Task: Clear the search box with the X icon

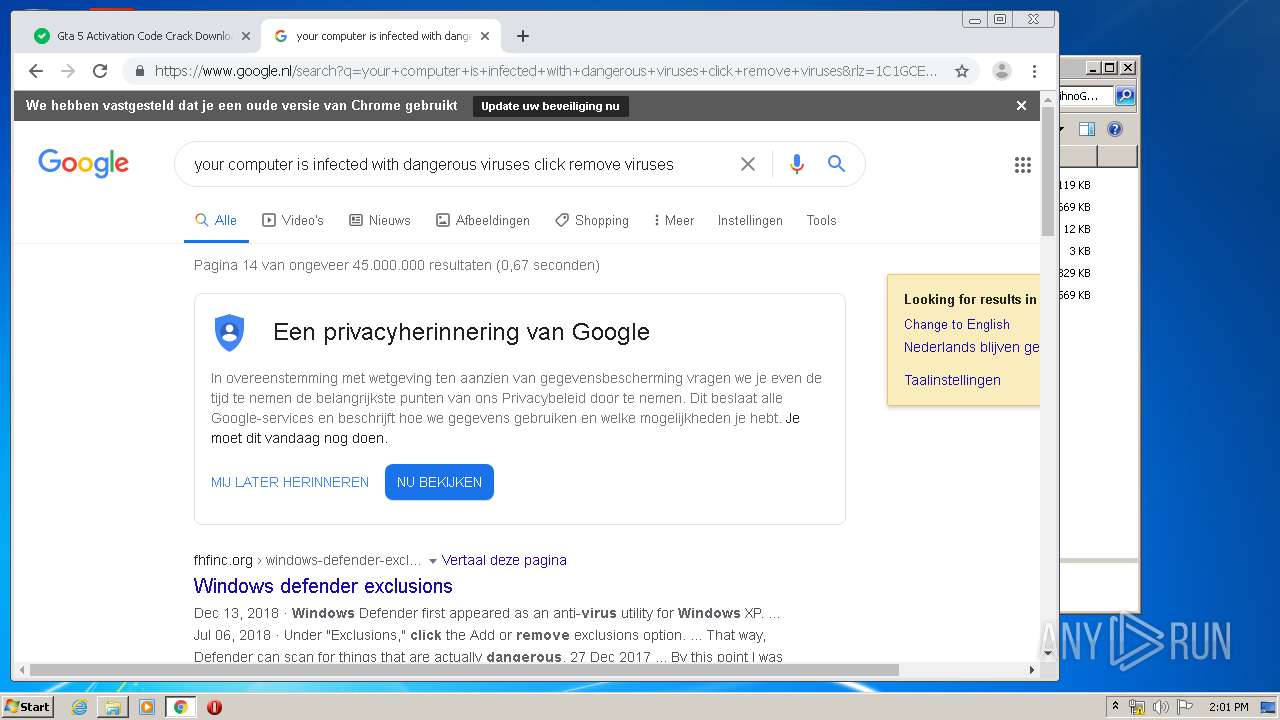Action: [x=748, y=164]
